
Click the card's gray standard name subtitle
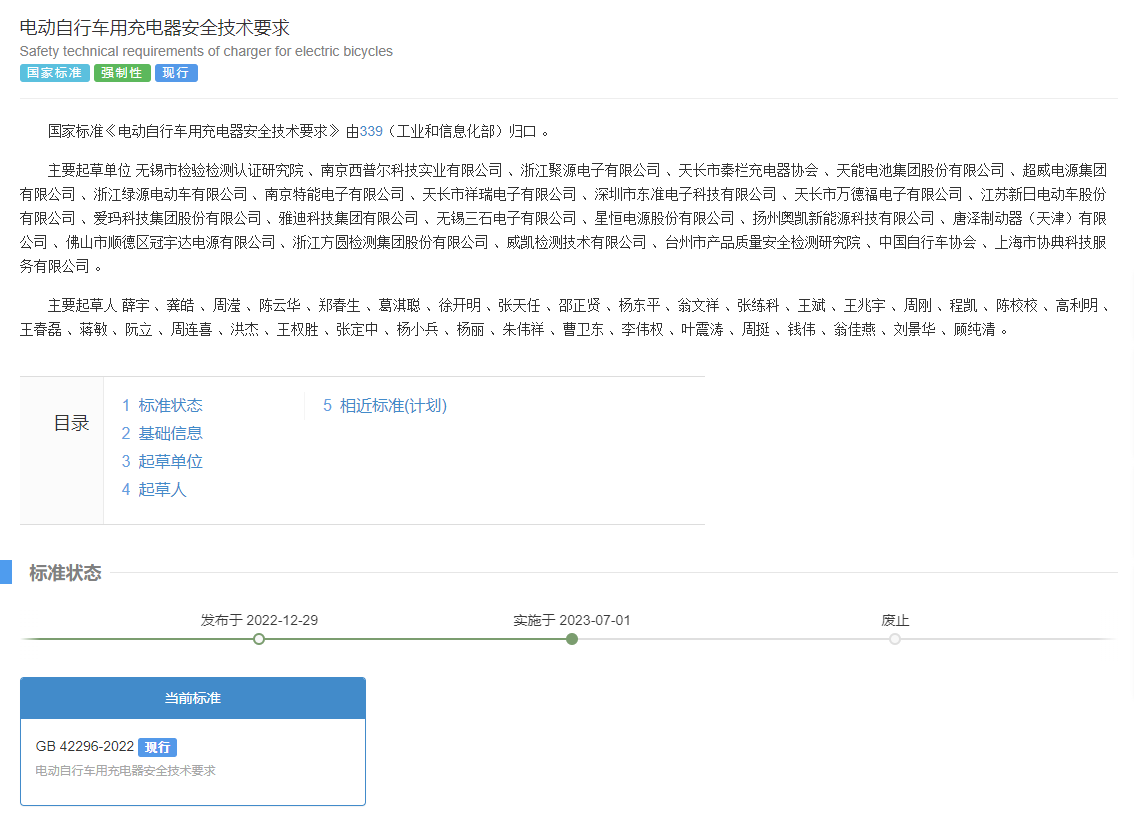(x=125, y=771)
